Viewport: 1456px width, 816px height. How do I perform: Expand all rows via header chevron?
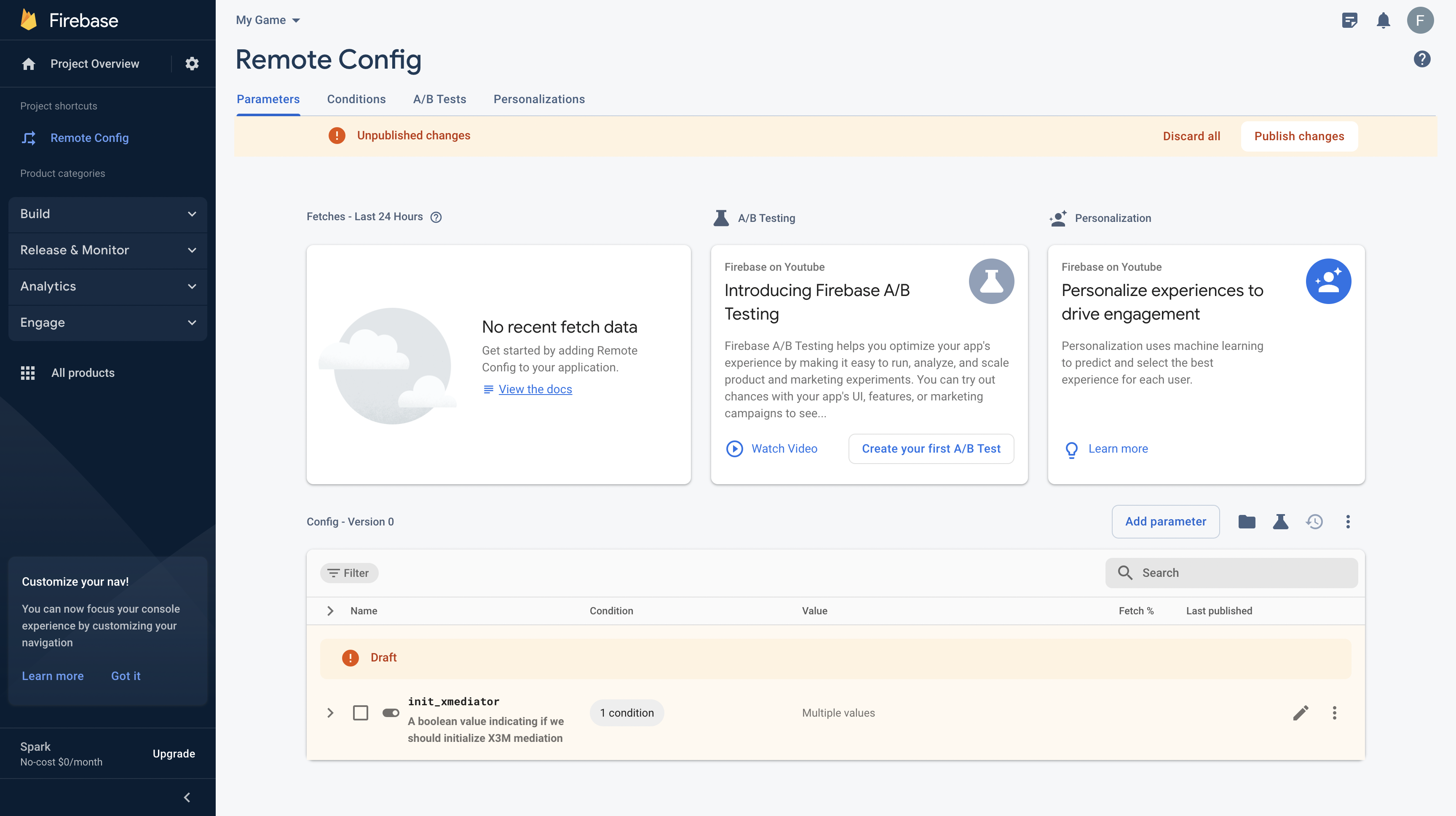coord(330,611)
